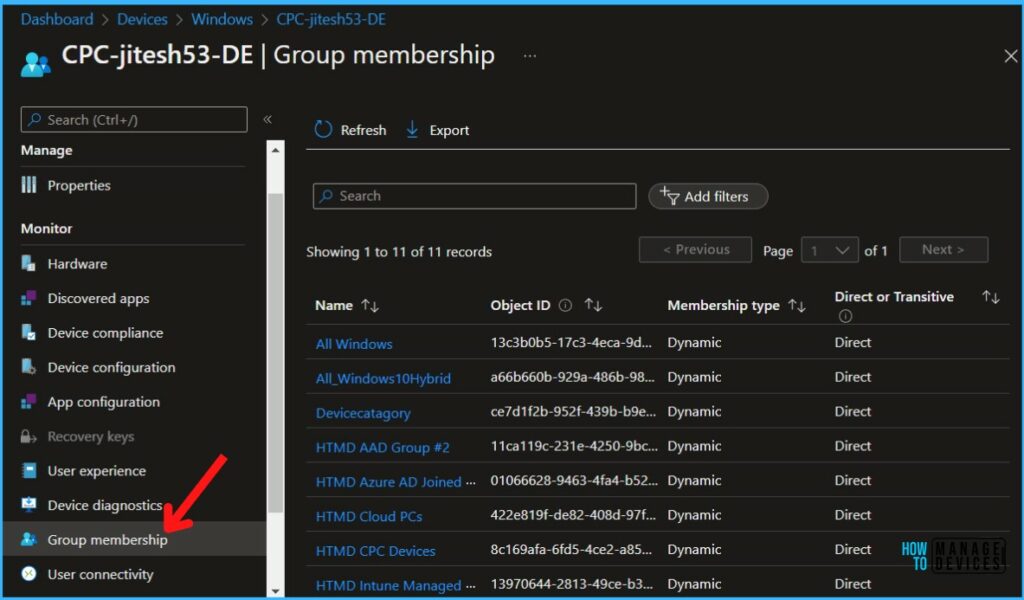Sort by Direct or Transitive column
Screen dimensions: 1024x600
[x=990, y=297]
